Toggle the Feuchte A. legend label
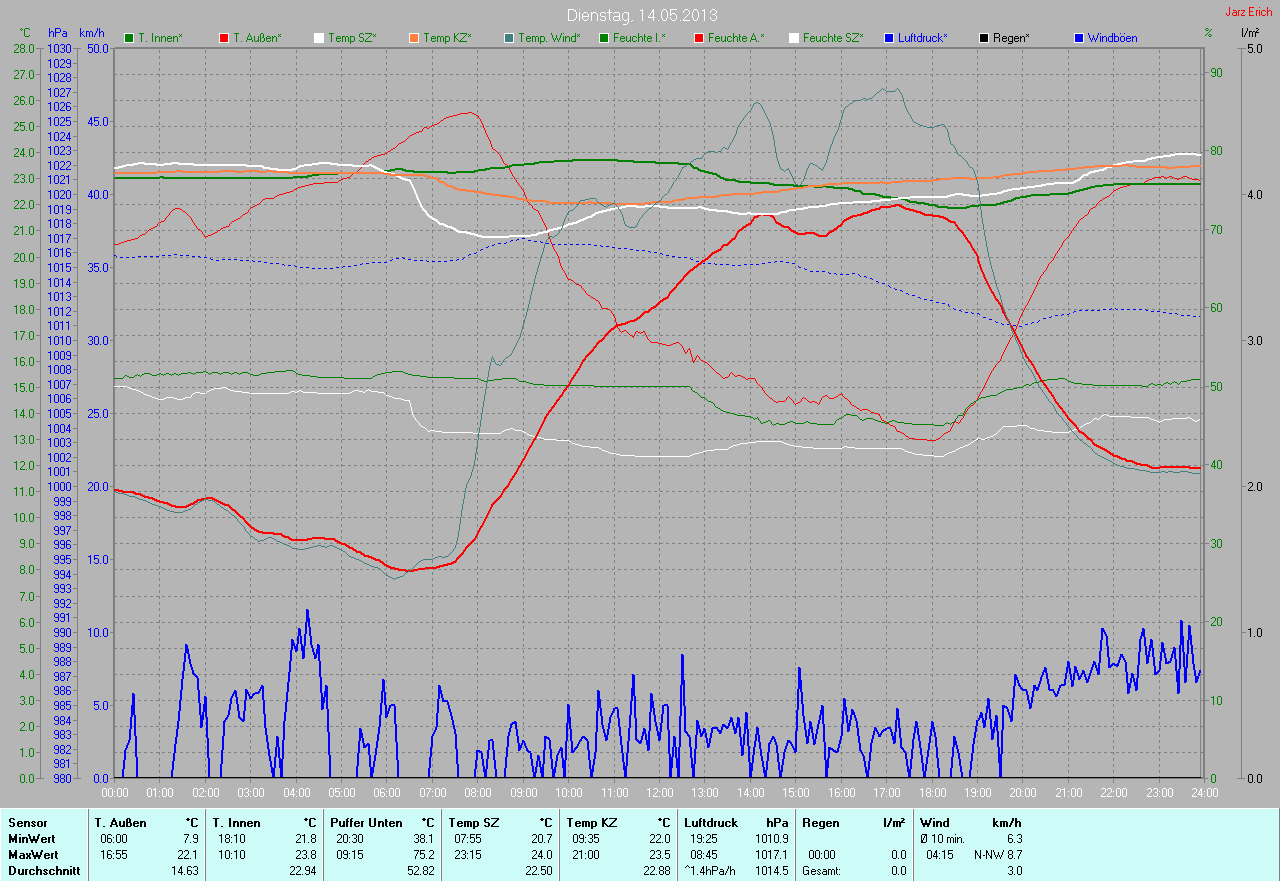 tap(735, 38)
